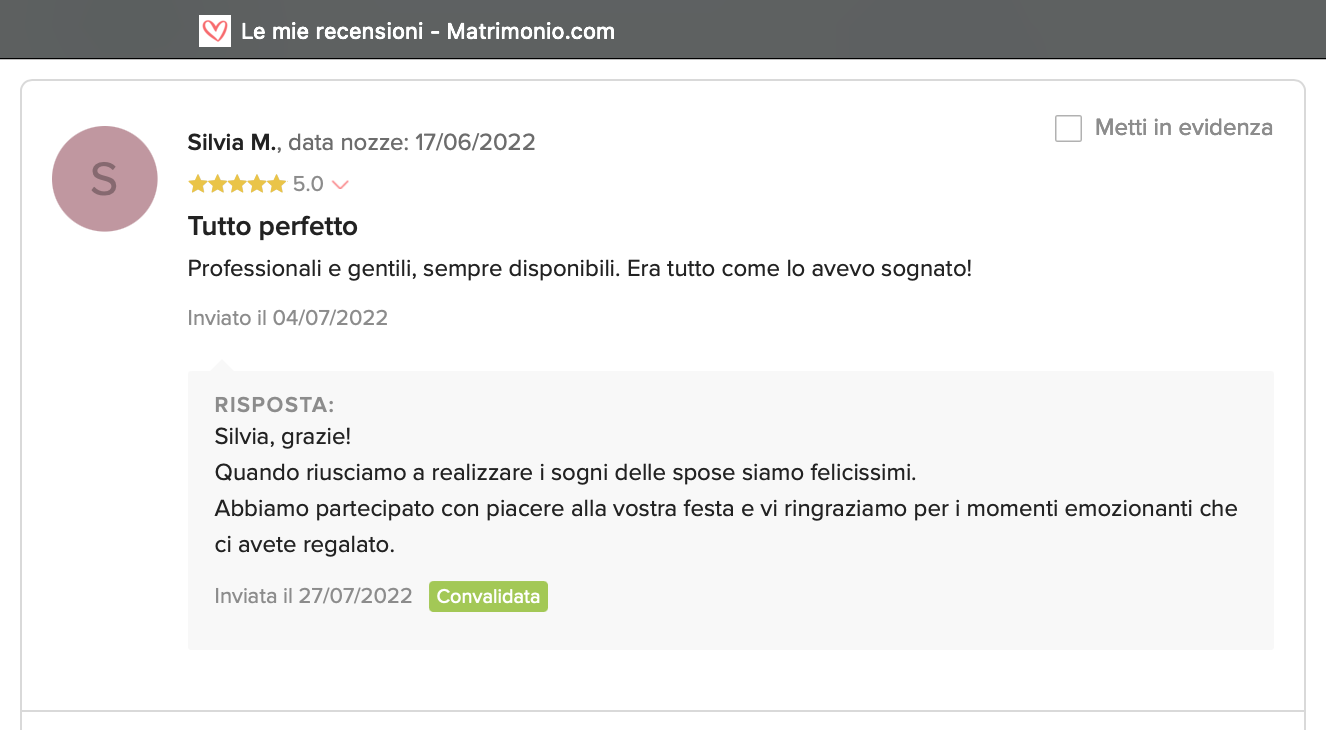Click the 'RISPOSTA:' heading
1326x730 pixels.
[x=274, y=405]
